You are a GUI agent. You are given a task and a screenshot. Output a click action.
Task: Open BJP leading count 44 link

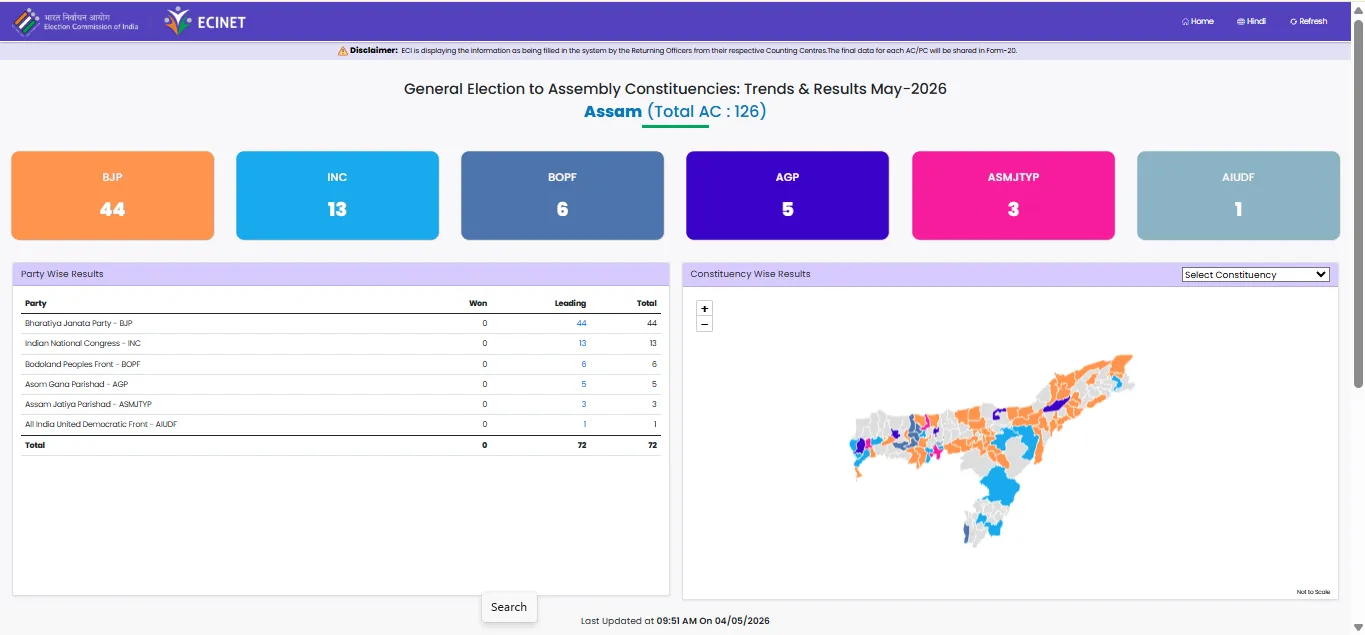pyautogui.click(x=581, y=323)
